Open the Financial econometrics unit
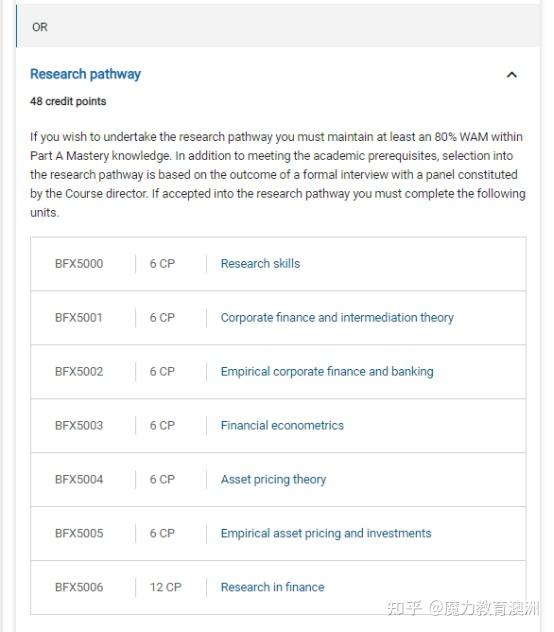 click(282, 426)
